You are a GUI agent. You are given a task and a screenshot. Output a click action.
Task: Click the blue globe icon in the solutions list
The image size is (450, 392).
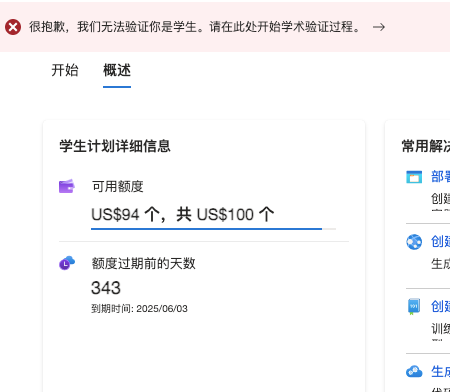tap(414, 242)
